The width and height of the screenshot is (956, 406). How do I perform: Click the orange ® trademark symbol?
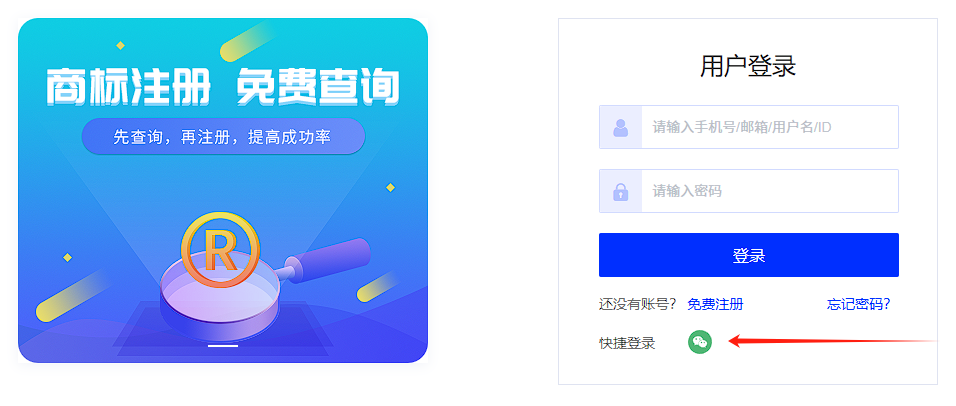220,249
